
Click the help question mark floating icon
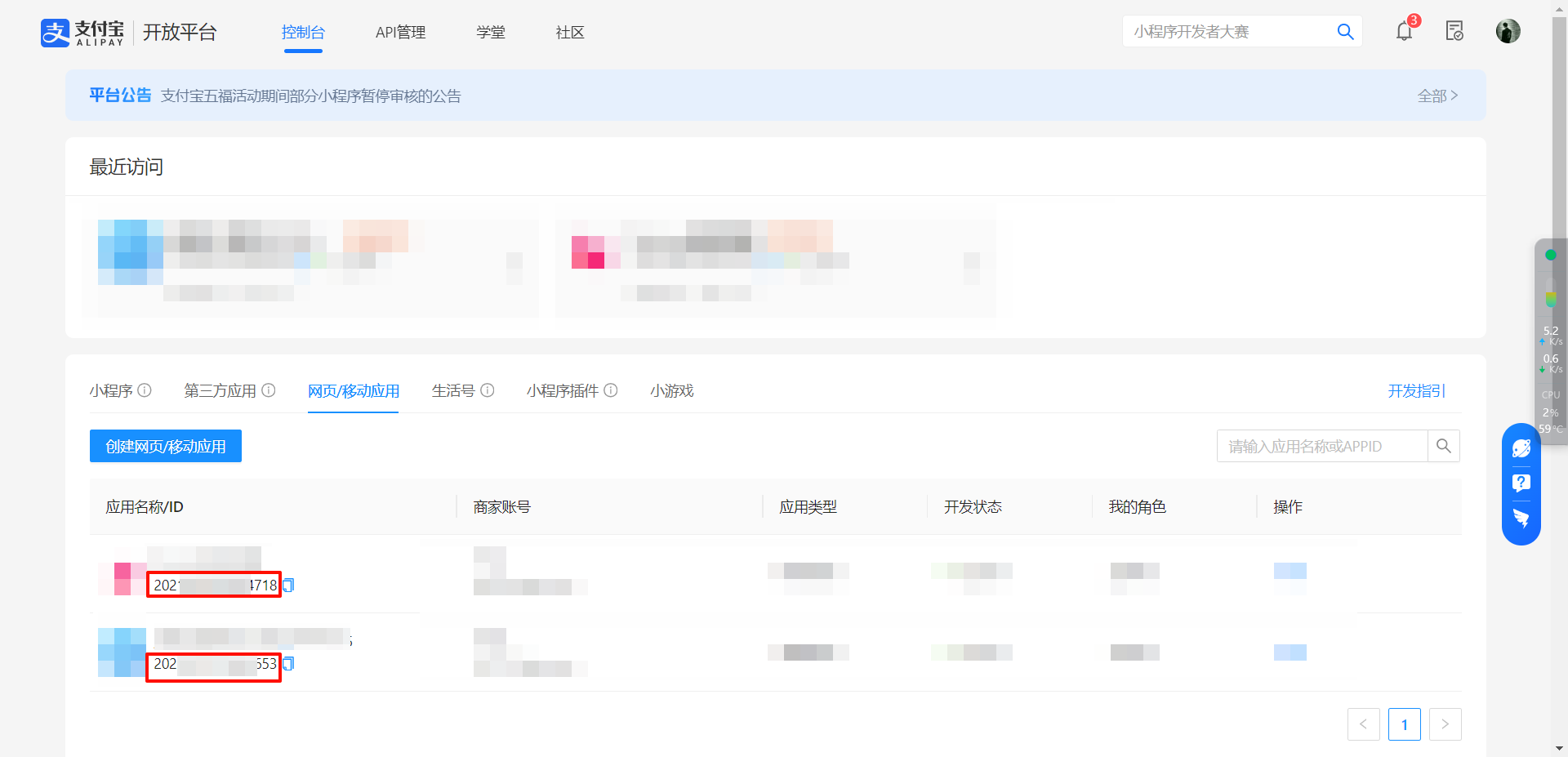click(1521, 483)
